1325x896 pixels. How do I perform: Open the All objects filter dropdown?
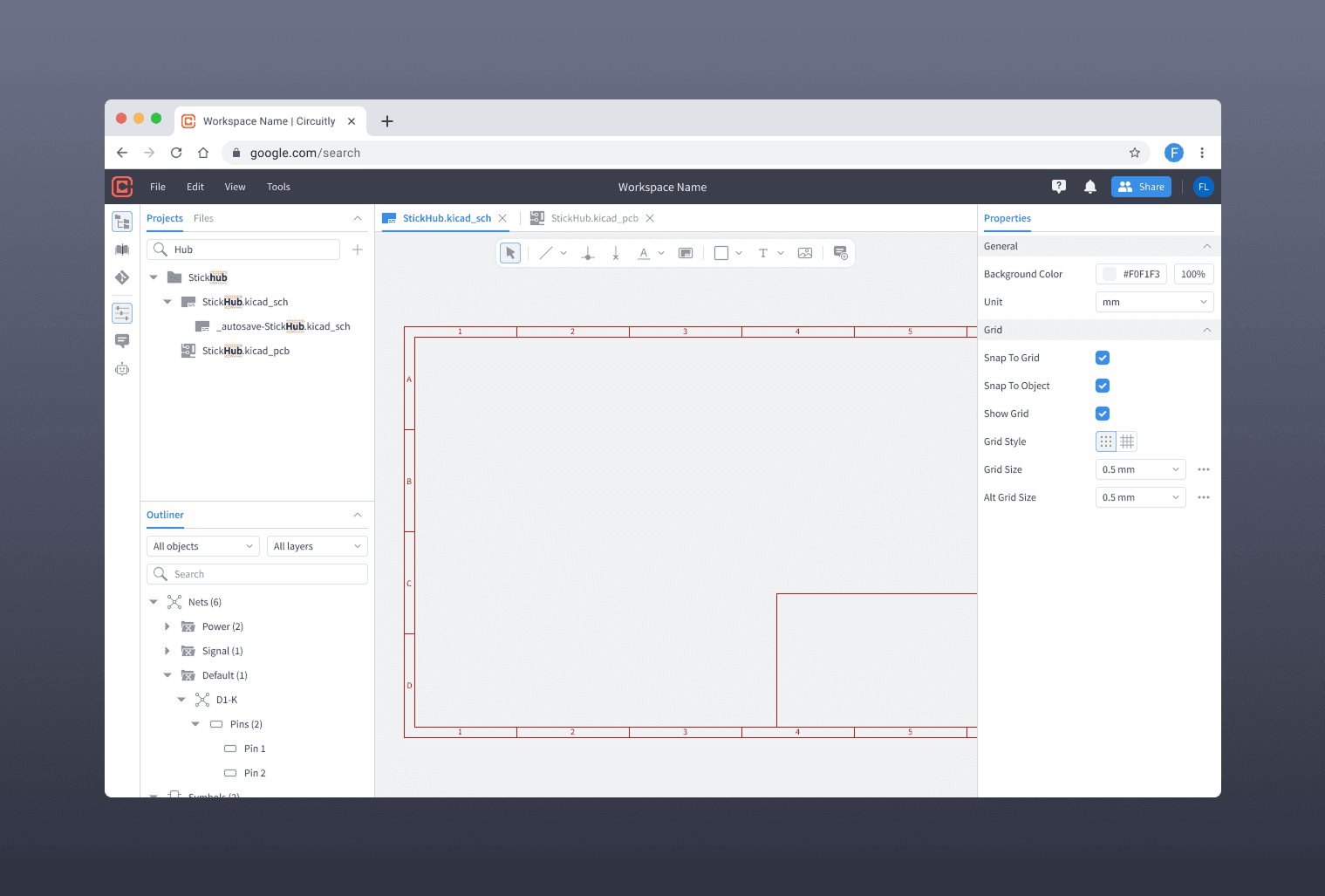(203, 546)
